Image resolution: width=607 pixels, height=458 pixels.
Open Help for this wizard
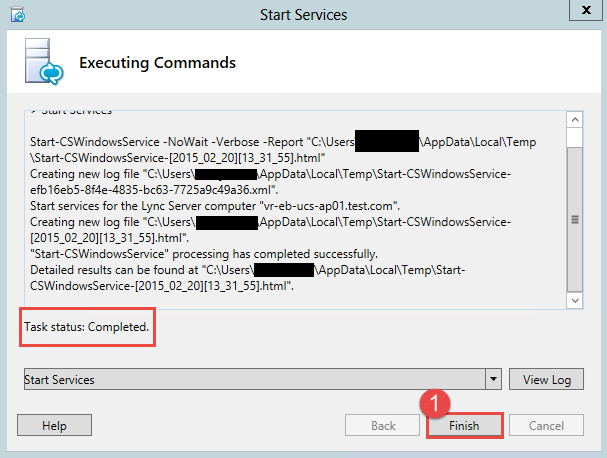[x=54, y=425]
